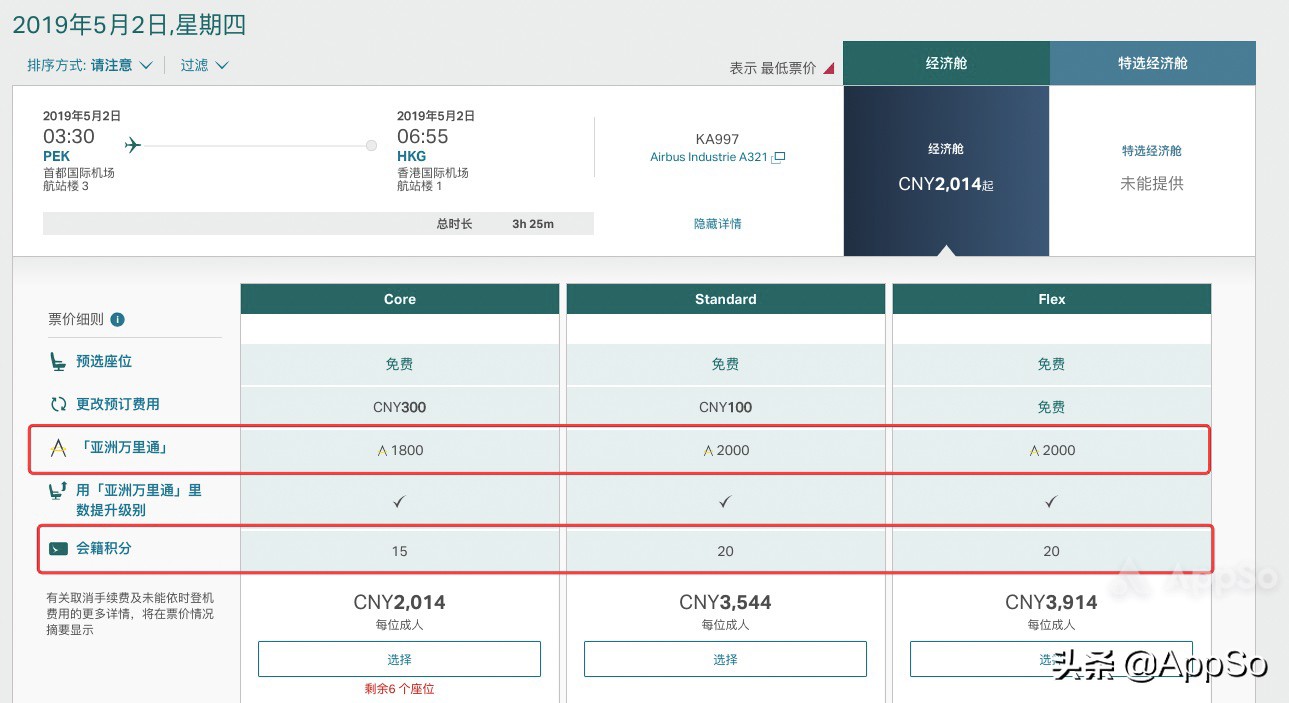Screen dimensions: 1289x703
Task: Click the airplane icon on the flight timeline
Action: click(x=133, y=144)
